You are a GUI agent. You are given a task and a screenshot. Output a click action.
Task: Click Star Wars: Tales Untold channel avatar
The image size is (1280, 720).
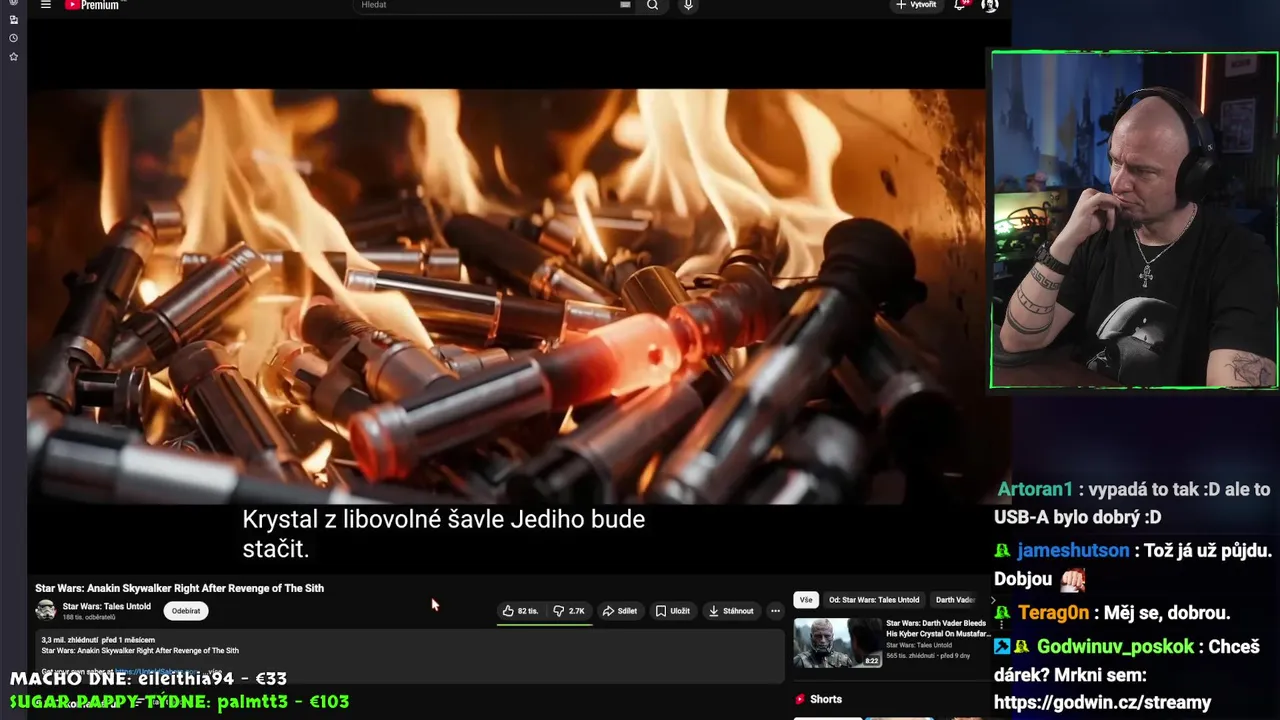pos(45,611)
